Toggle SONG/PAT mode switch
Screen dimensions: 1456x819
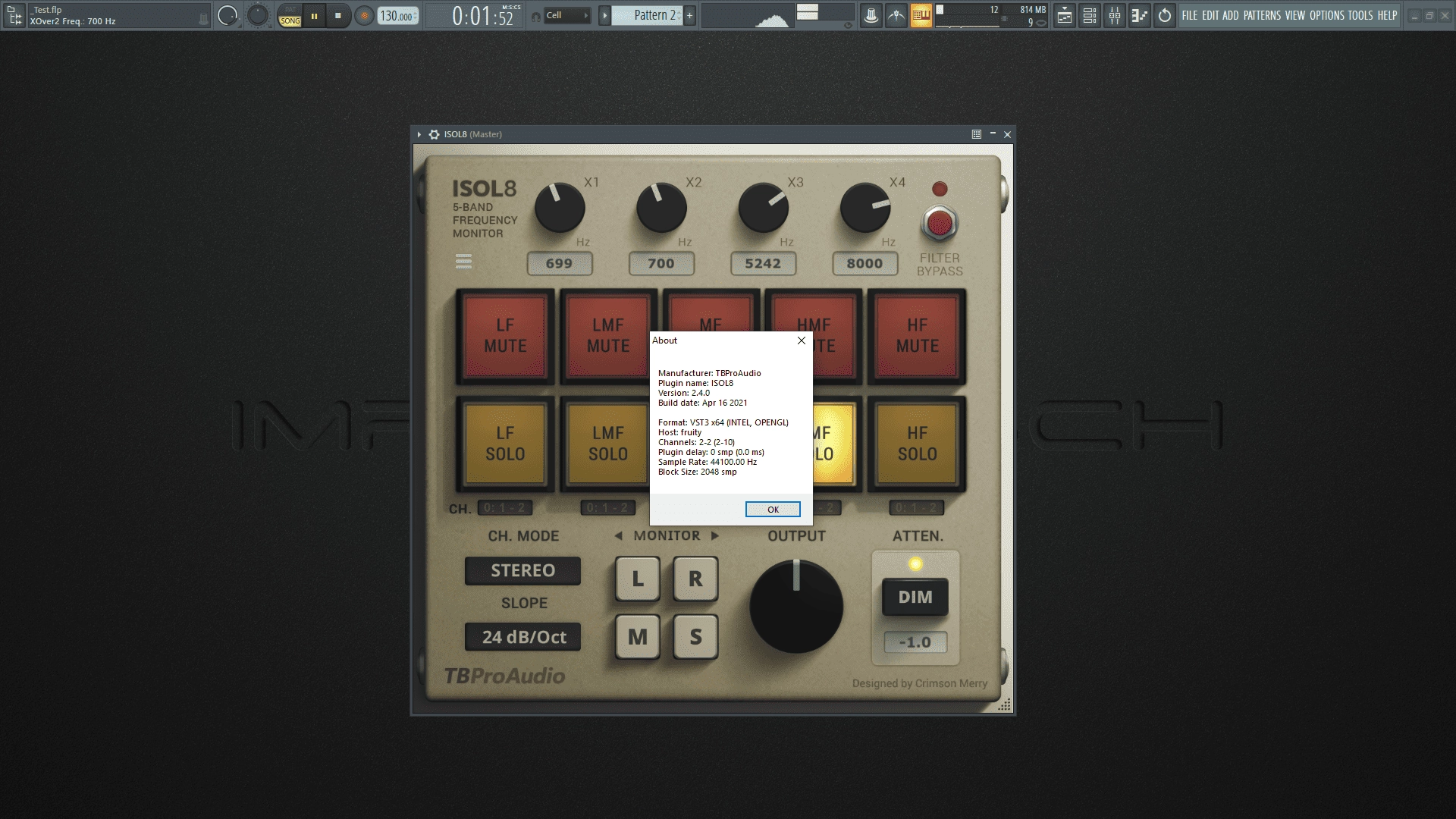[x=290, y=15]
